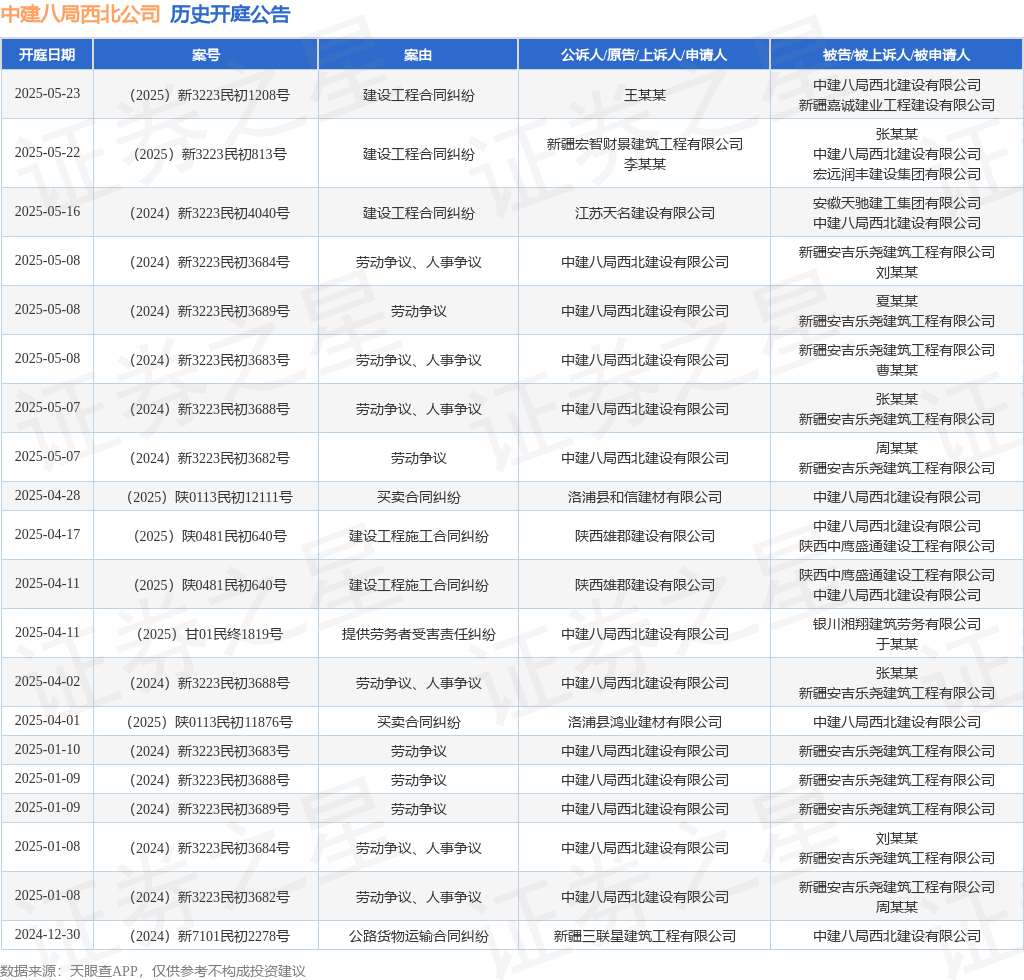Viewport: 1024px width, 980px height.
Task: Click 张某某 in the 813号 row
Action: [x=897, y=134]
